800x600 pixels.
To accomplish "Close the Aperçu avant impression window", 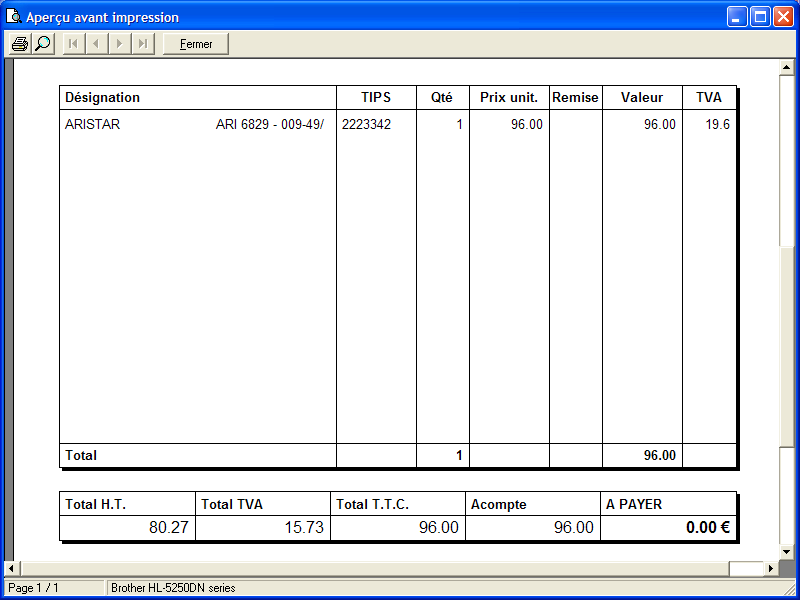I will coord(783,17).
